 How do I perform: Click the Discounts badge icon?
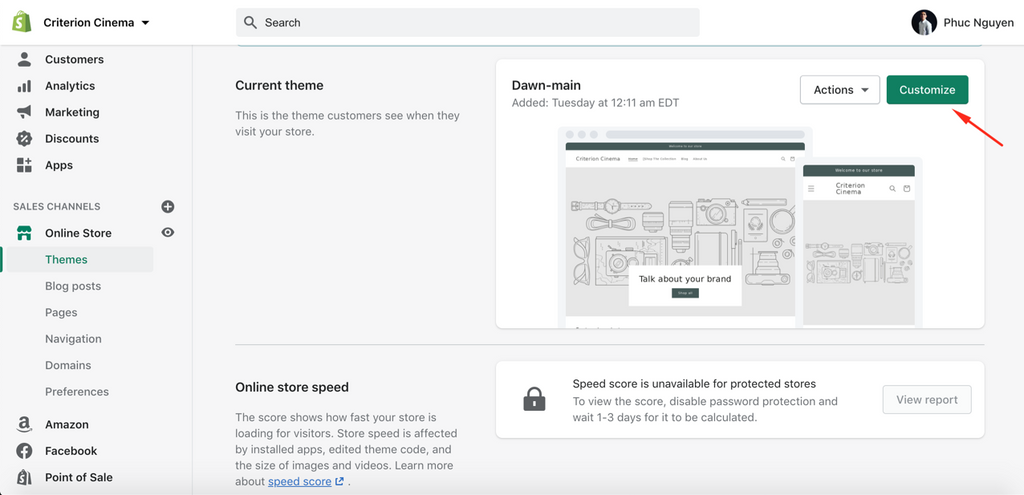point(24,139)
